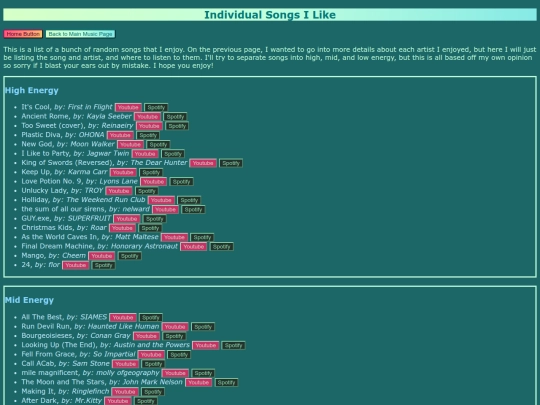
Task: Spotify link for 24 by flor
Action: click(x=104, y=266)
